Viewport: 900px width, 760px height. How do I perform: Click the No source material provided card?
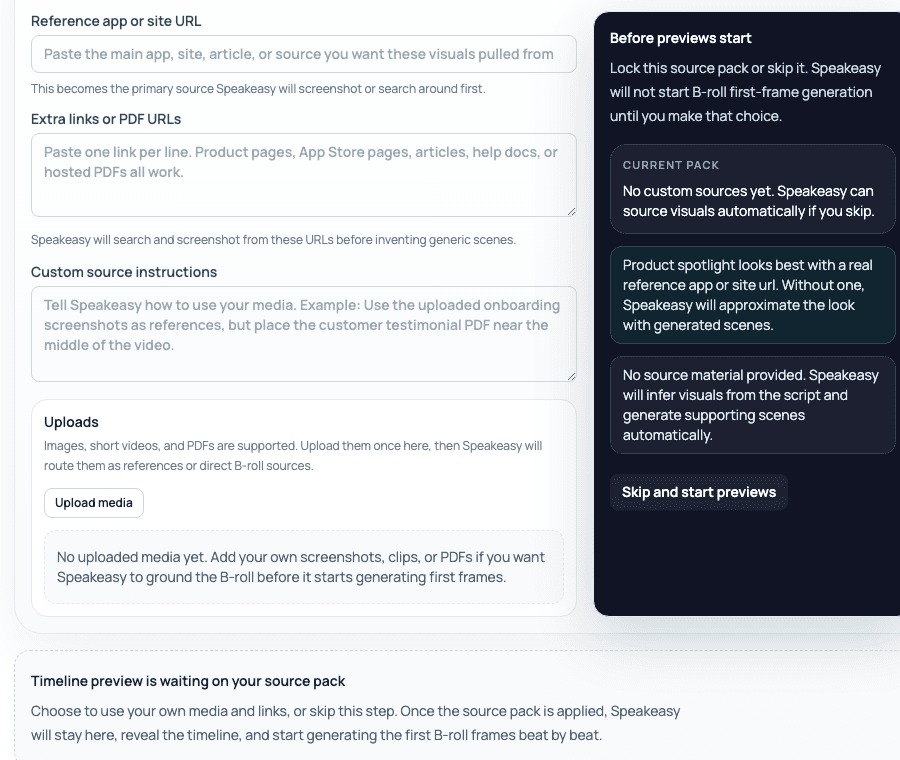pyautogui.click(x=752, y=405)
